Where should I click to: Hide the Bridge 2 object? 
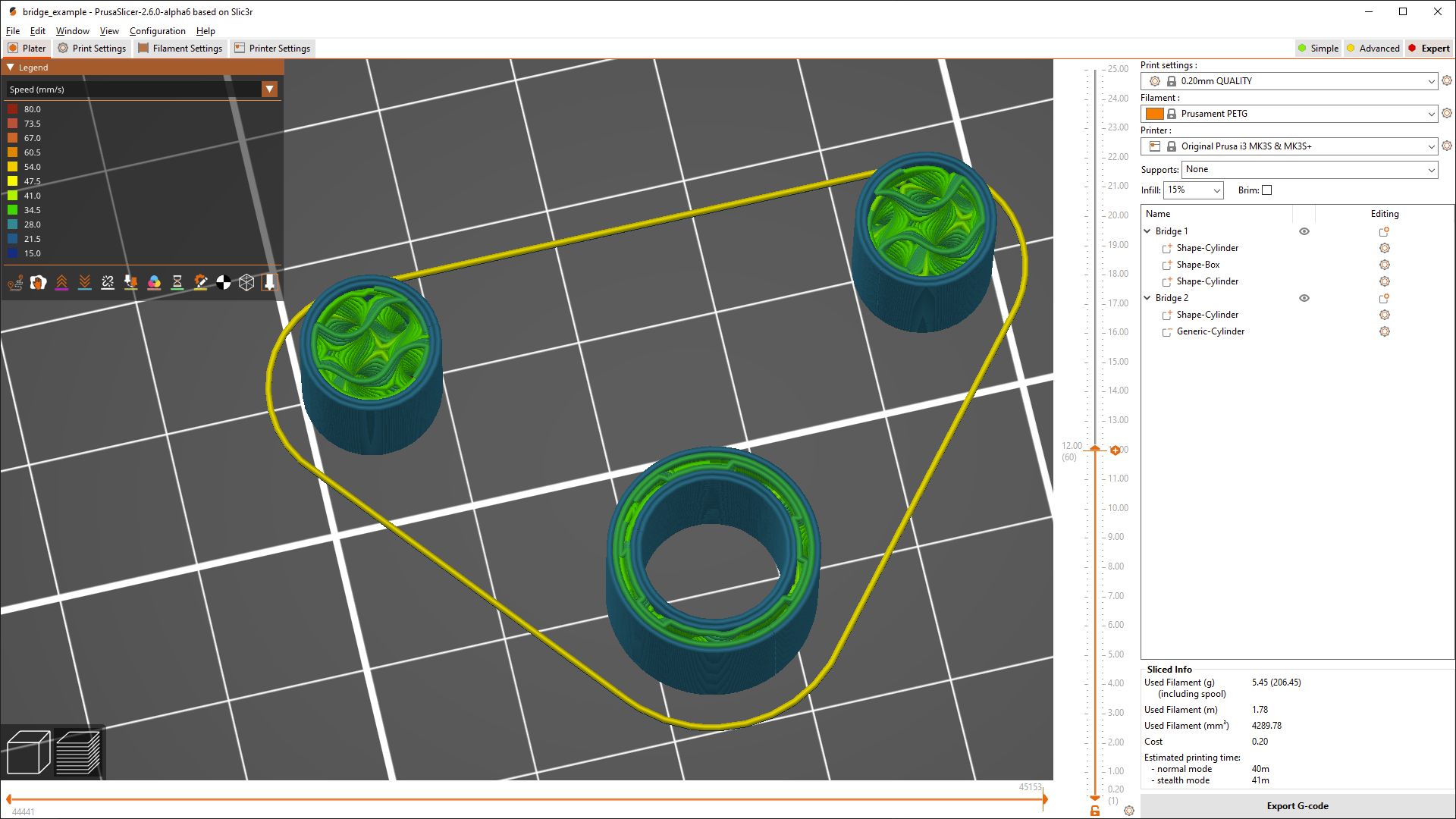1304,298
